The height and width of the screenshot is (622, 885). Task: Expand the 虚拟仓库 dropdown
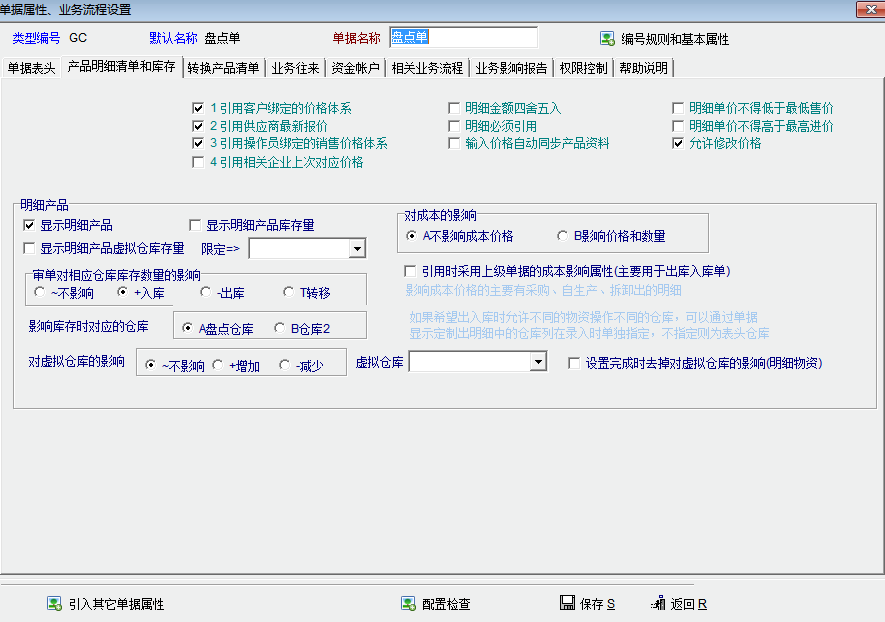(538, 362)
